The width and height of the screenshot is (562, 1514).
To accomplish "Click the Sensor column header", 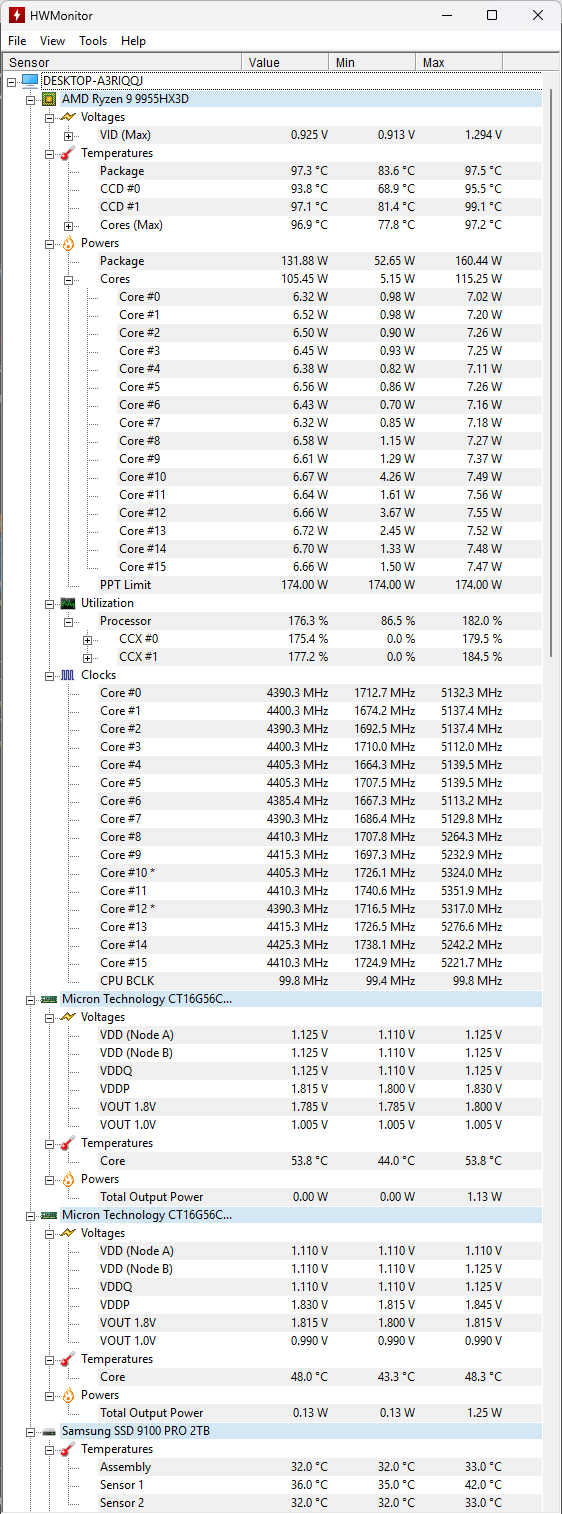I will pos(122,62).
